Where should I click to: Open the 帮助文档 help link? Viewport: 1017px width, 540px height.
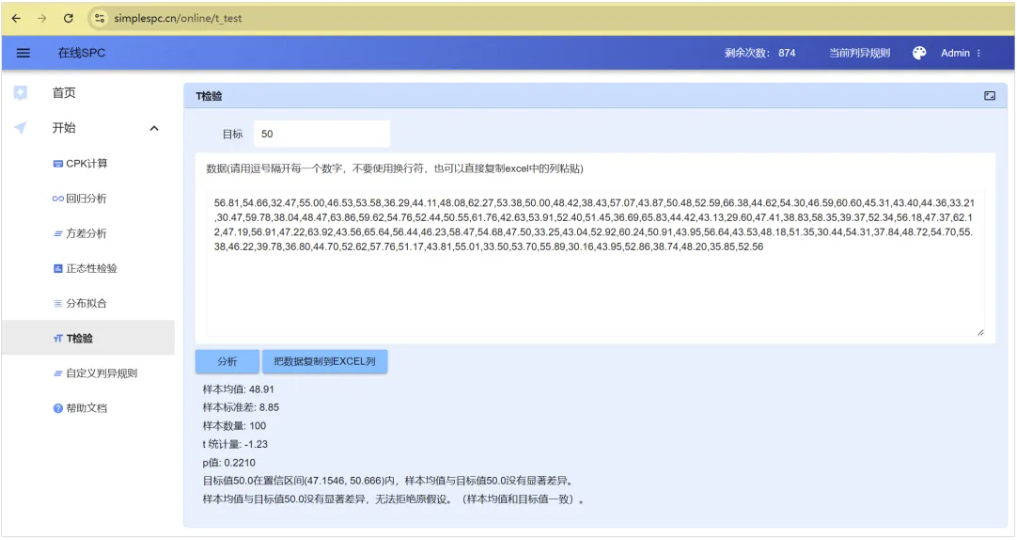click(x=86, y=408)
